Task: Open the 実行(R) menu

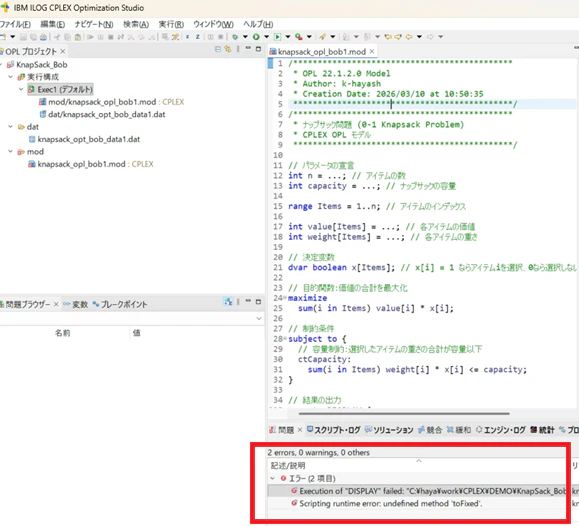Action: tap(171, 24)
